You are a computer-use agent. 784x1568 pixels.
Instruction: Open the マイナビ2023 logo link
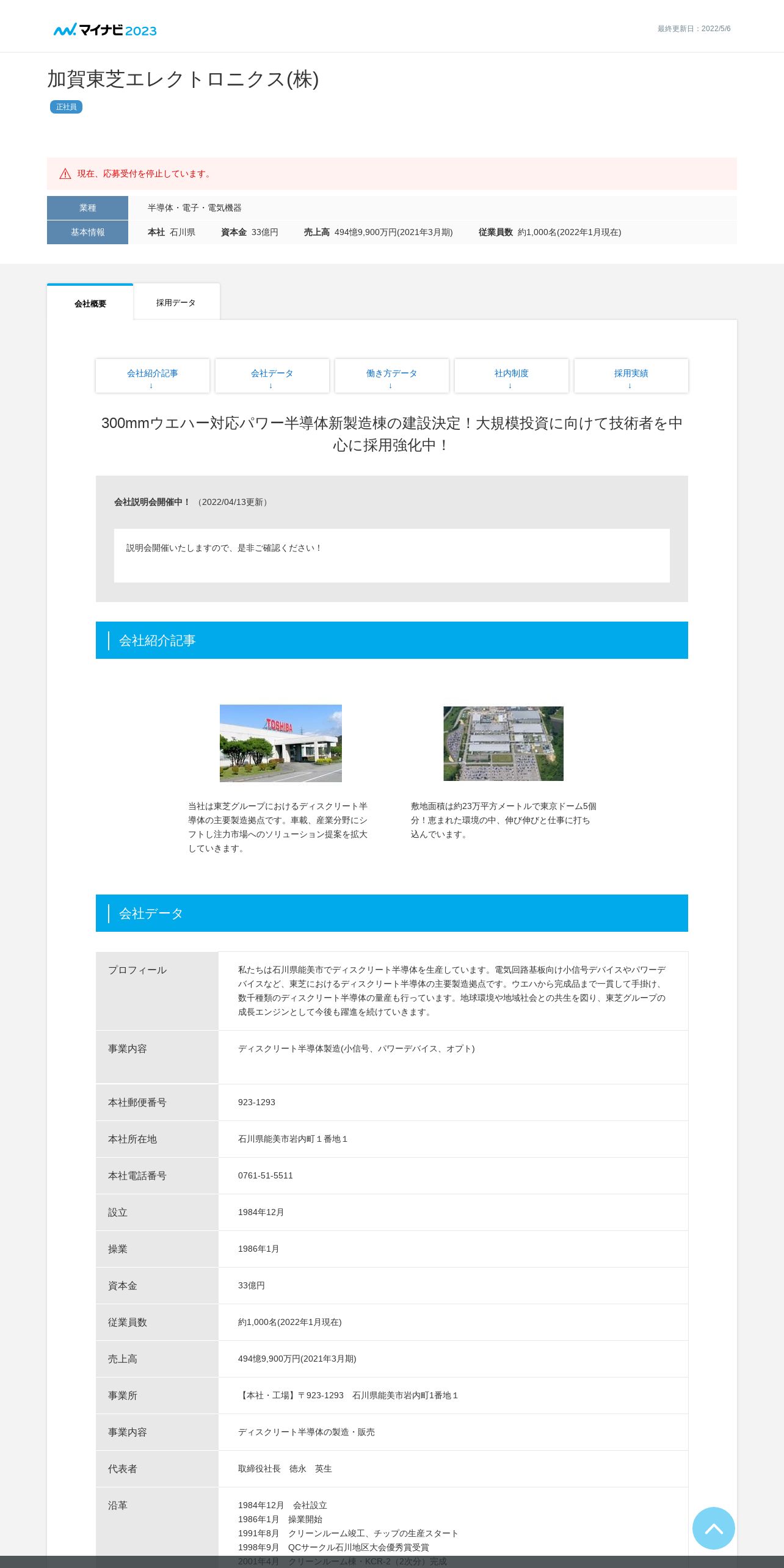tap(105, 30)
